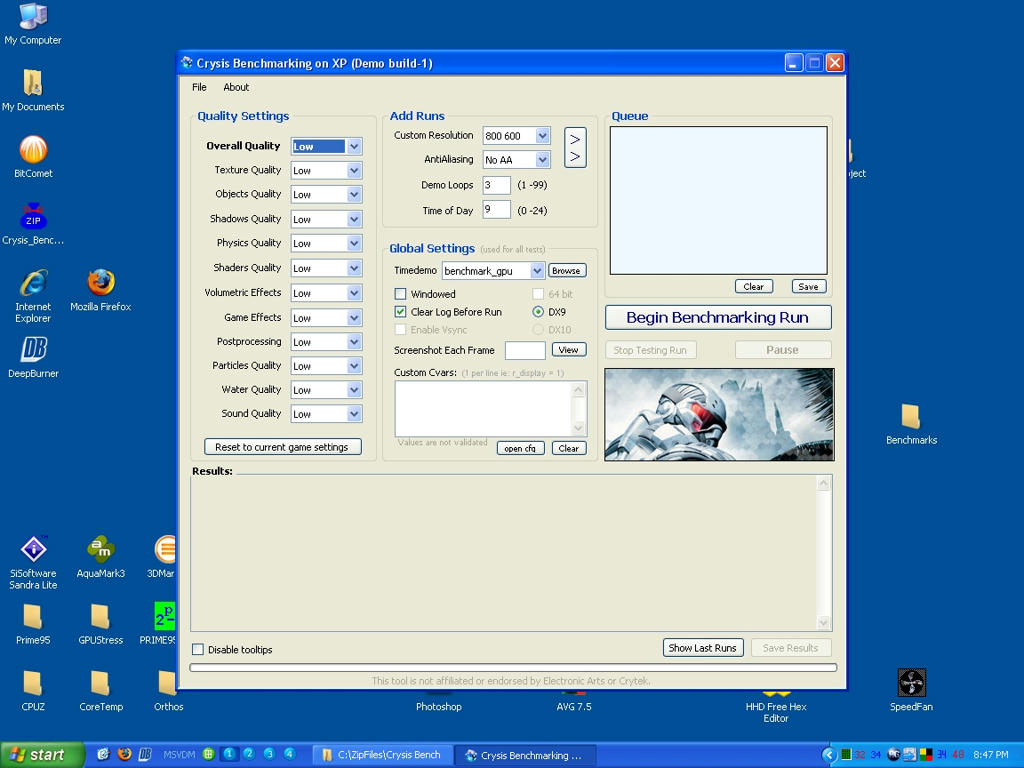Click inside the Custom Cvars text area
Image resolution: width=1024 pixels, height=768 pixels.
coord(484,409)
